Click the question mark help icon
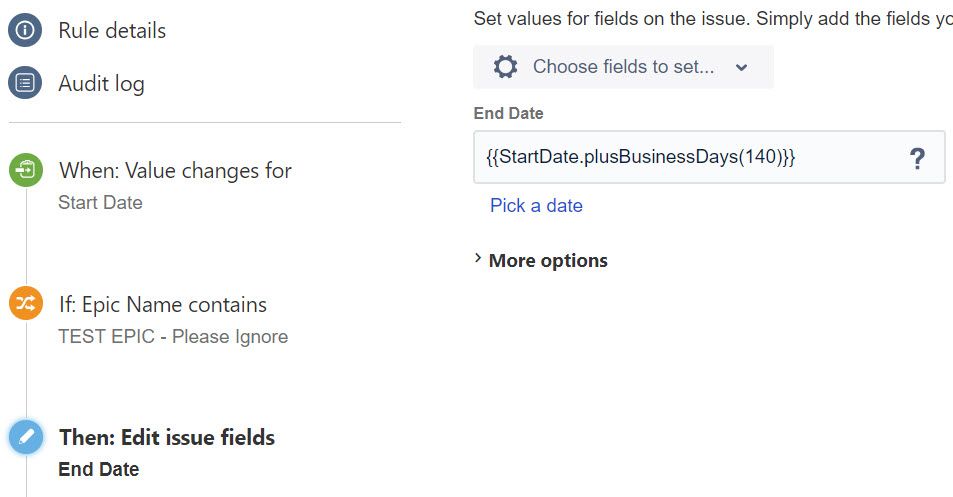This screenshot has width=953, height=497. 917,158
